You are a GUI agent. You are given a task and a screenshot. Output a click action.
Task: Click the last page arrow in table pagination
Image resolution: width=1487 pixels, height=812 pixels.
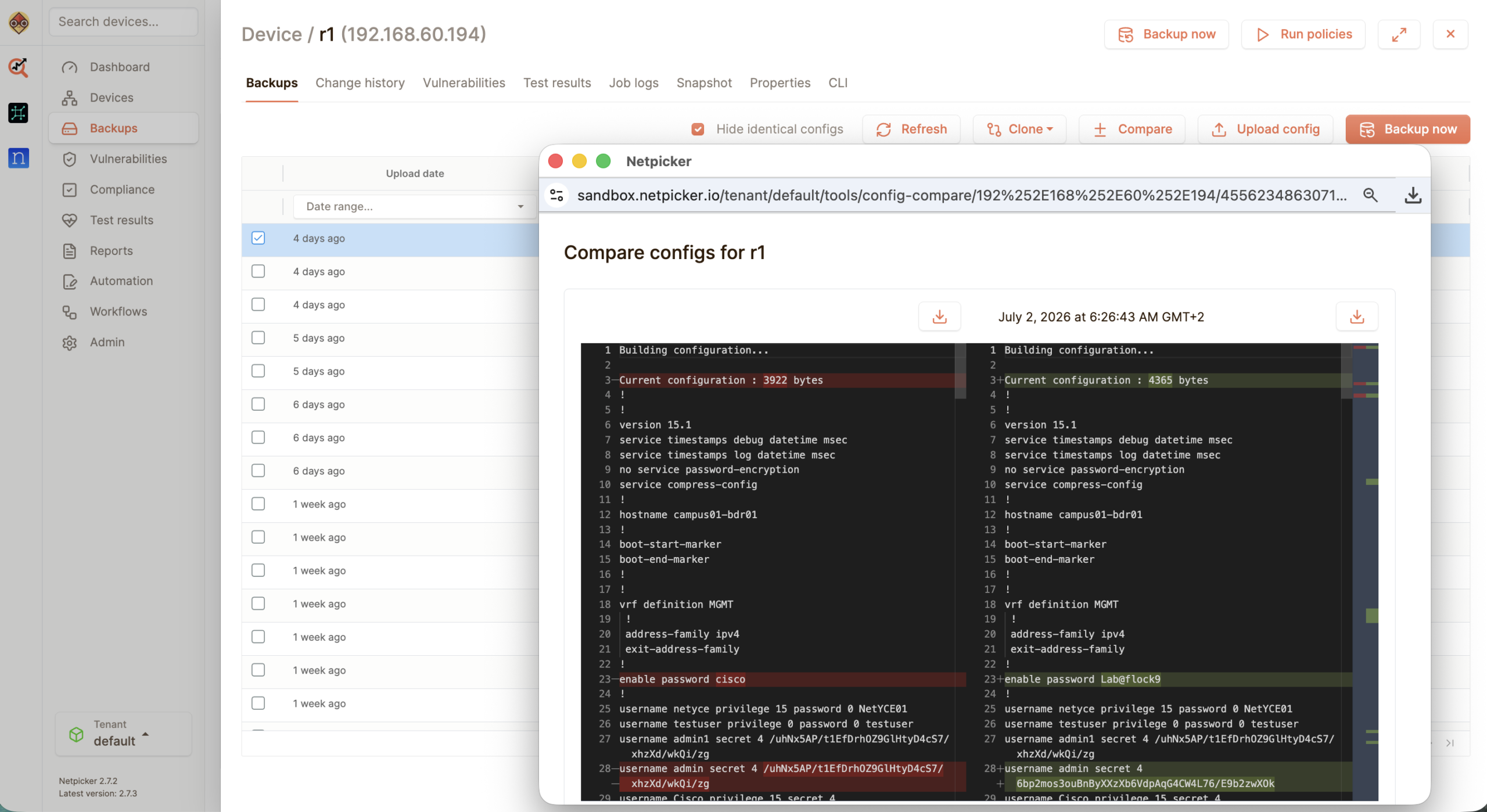1450,743
